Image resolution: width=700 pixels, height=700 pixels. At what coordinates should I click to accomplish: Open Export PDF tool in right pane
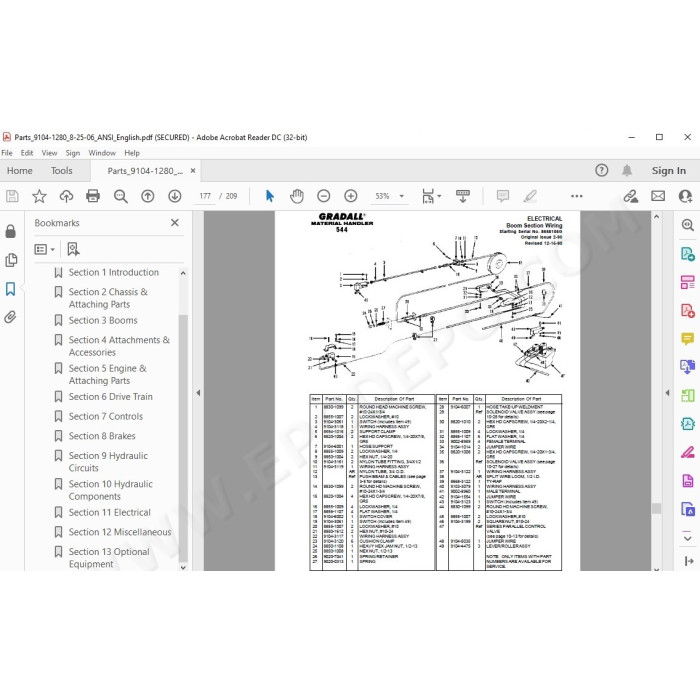pos(688,254)
